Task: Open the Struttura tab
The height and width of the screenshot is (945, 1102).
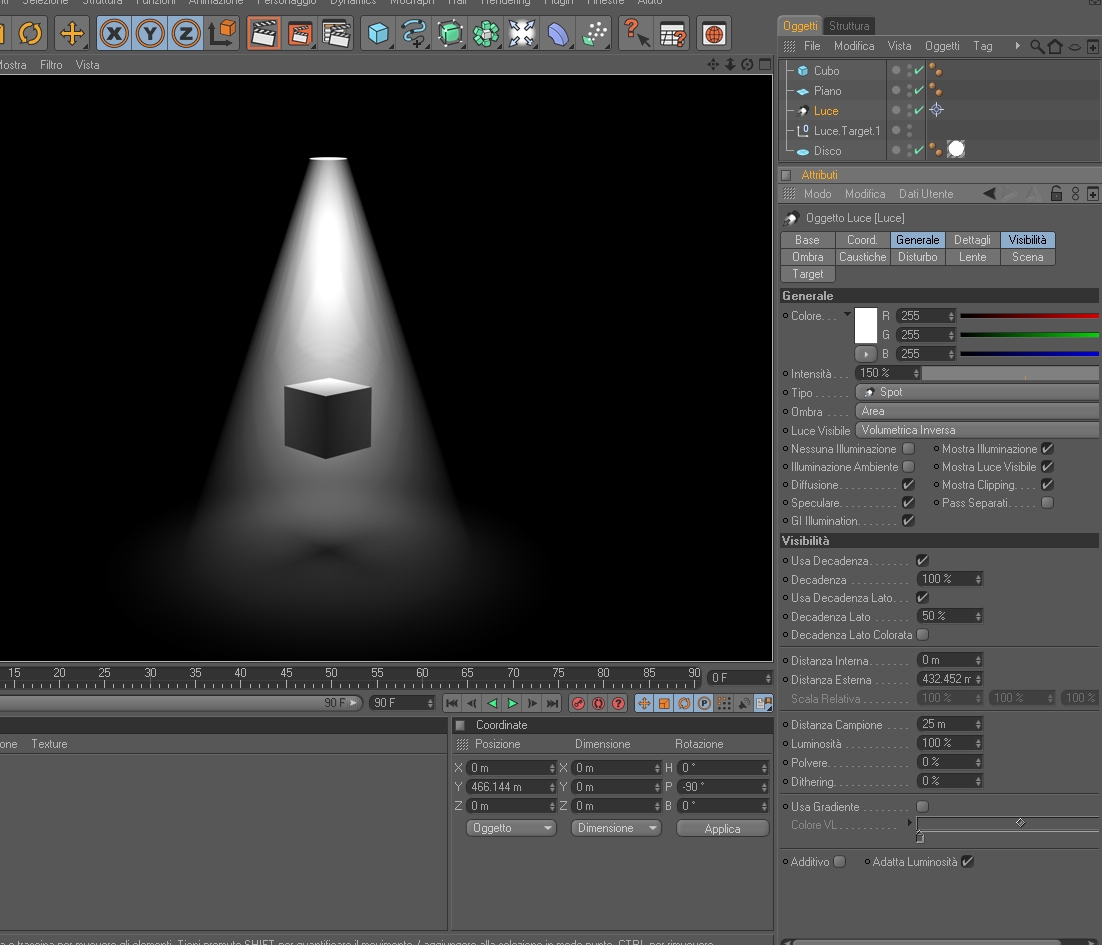Action: [x=848, y=25]
